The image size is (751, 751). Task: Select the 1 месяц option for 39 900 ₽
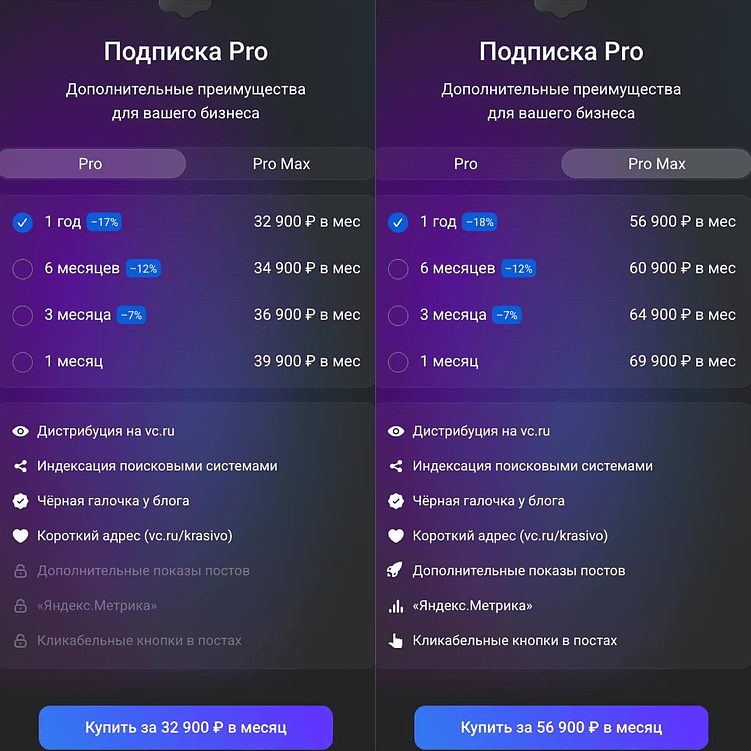pos(23,361)
